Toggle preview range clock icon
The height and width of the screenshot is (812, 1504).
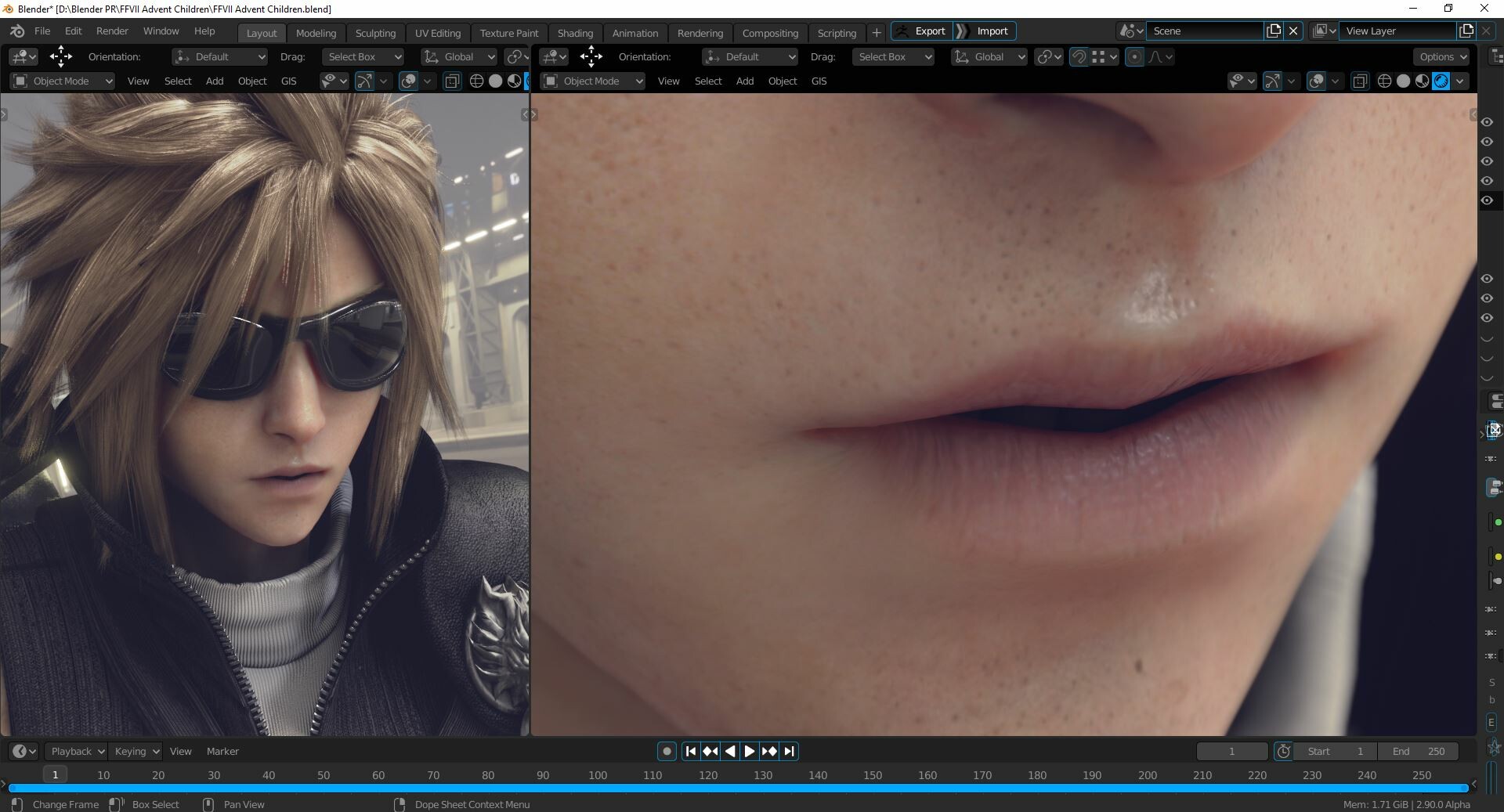click(x=1283, y=751)
